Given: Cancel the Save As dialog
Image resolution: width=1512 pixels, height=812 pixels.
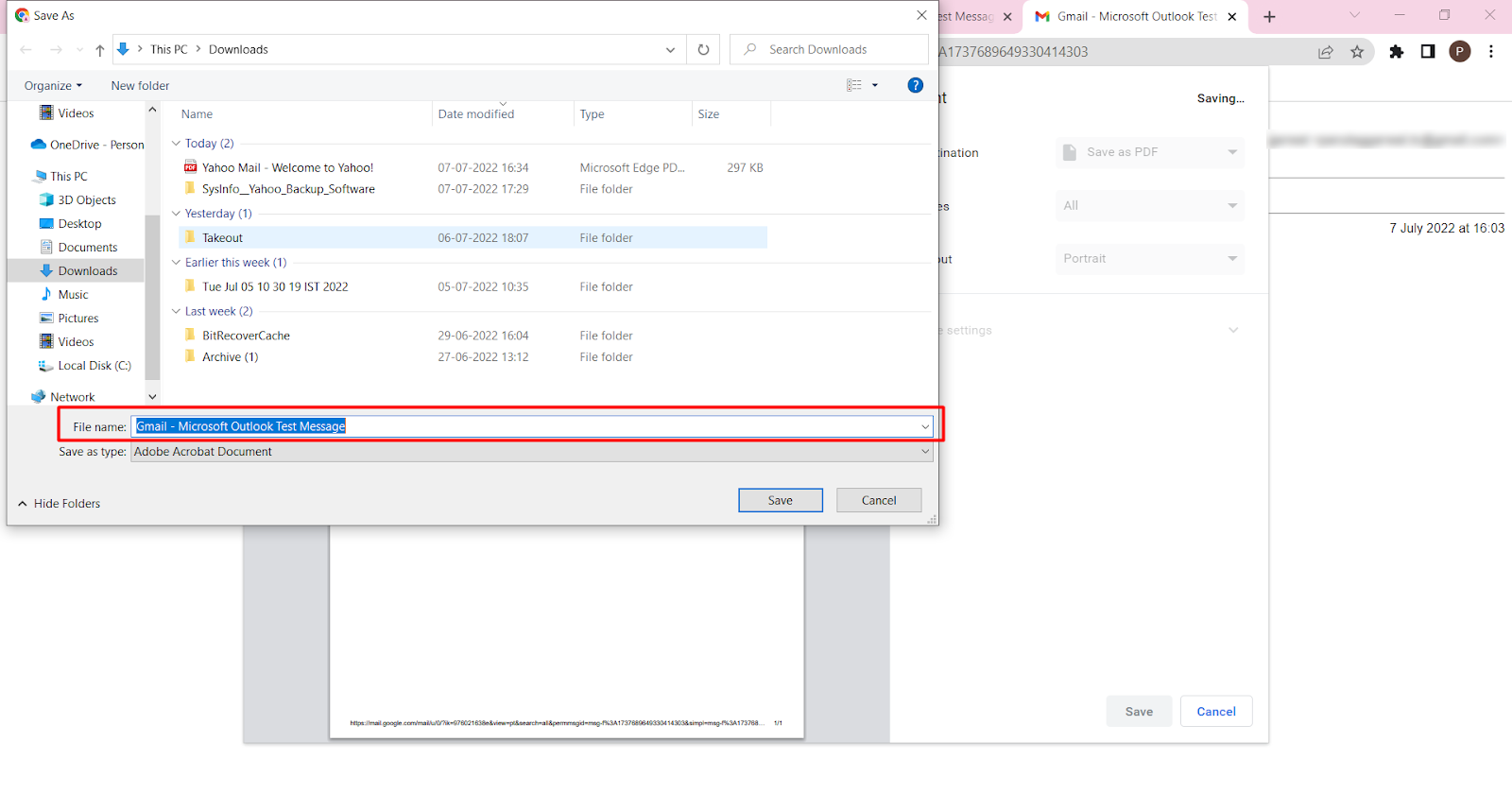Looking at the screenshot, I should [x=879, y=500].
